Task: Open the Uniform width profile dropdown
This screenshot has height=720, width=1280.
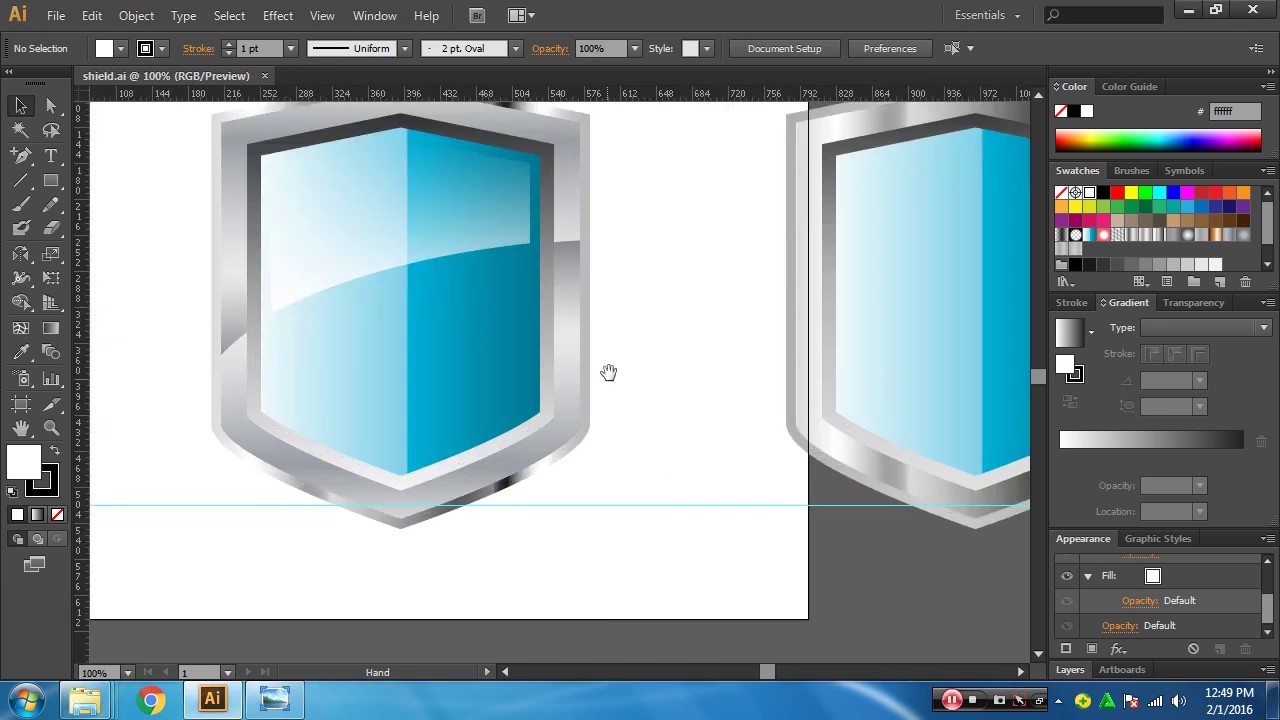Action: pyautogui.click(x=405, y=48)
